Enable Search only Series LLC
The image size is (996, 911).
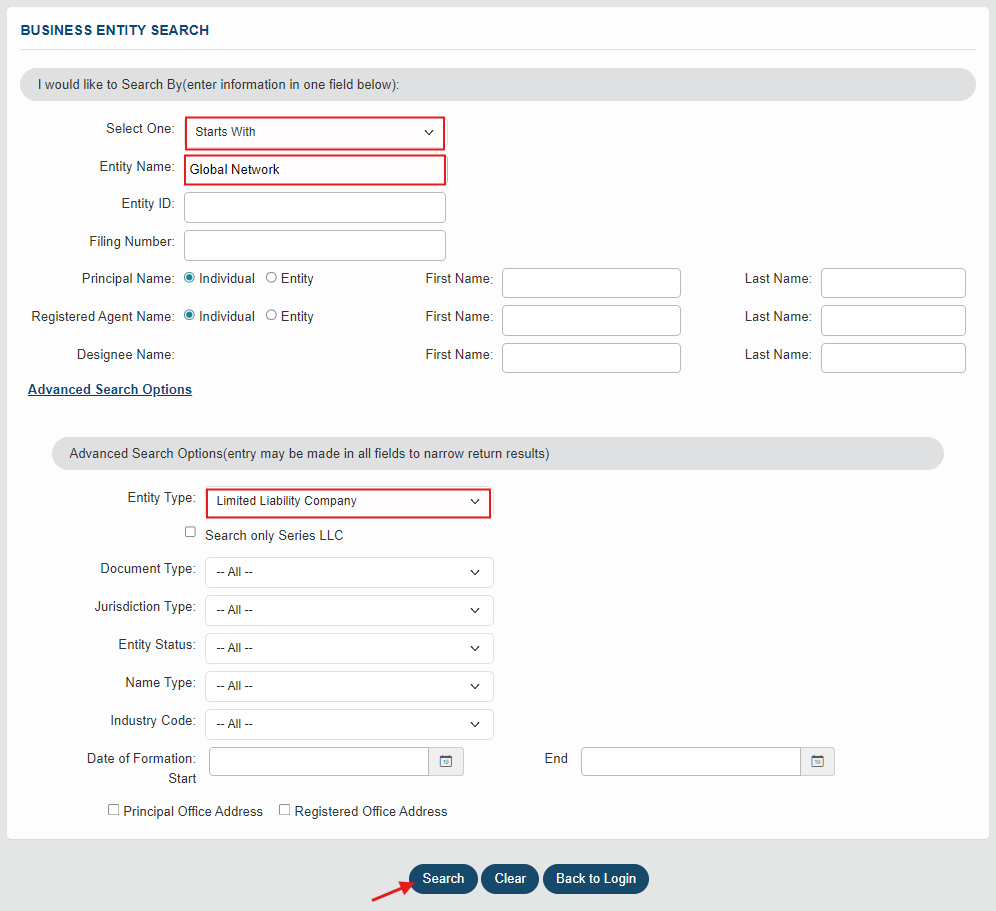190,531
